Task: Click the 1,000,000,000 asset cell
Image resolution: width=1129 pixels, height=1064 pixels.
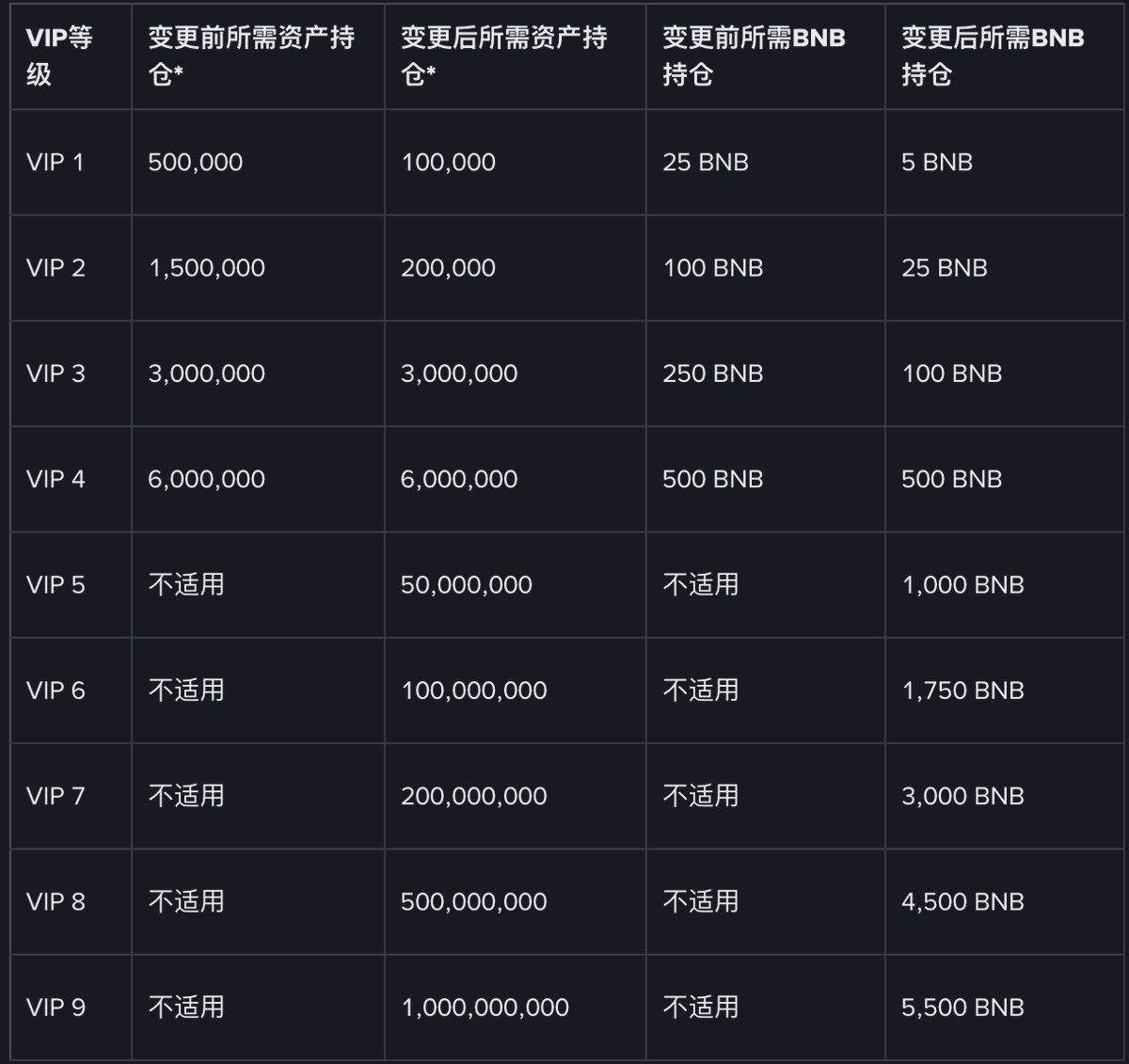Action: [485, 1008]
